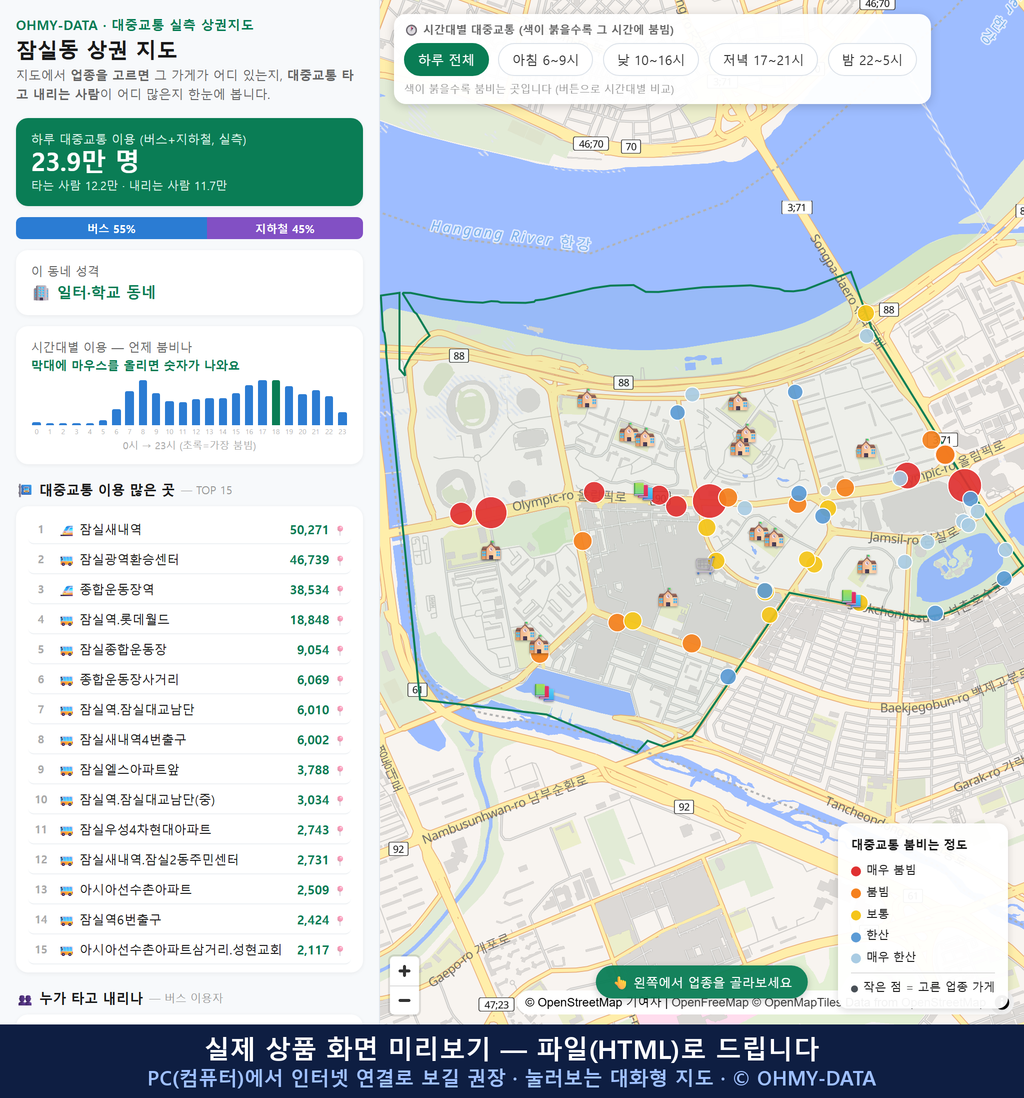The width and height of the screenshot is (1024, 1098).
Task: Select the 하루 전체 time filter
Action: click(446, 60)
